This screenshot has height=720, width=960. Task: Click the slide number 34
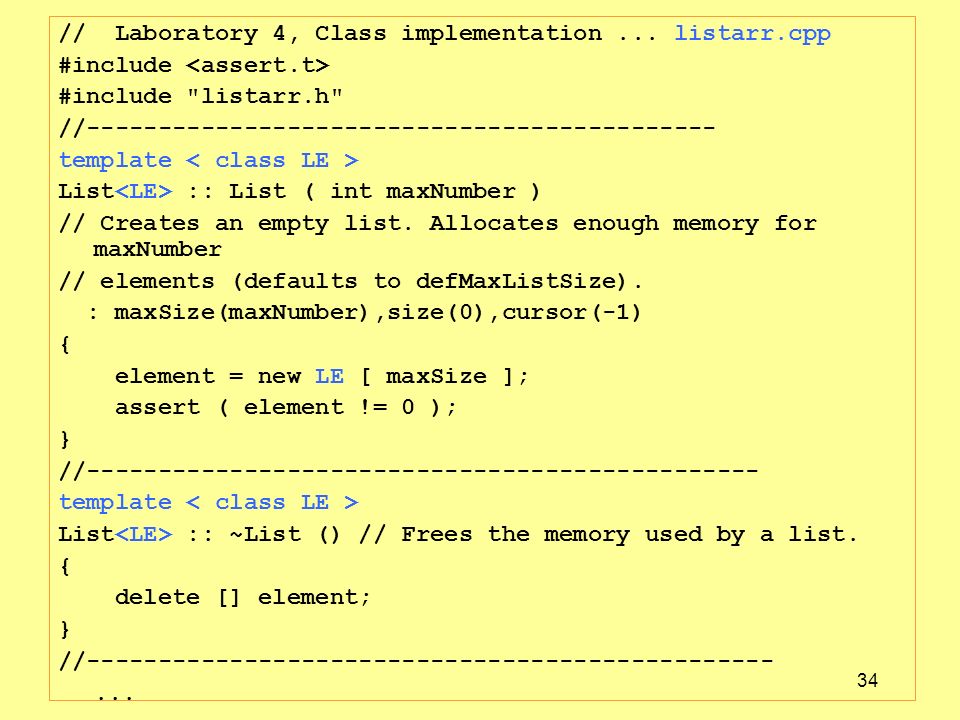coord(867,680)
